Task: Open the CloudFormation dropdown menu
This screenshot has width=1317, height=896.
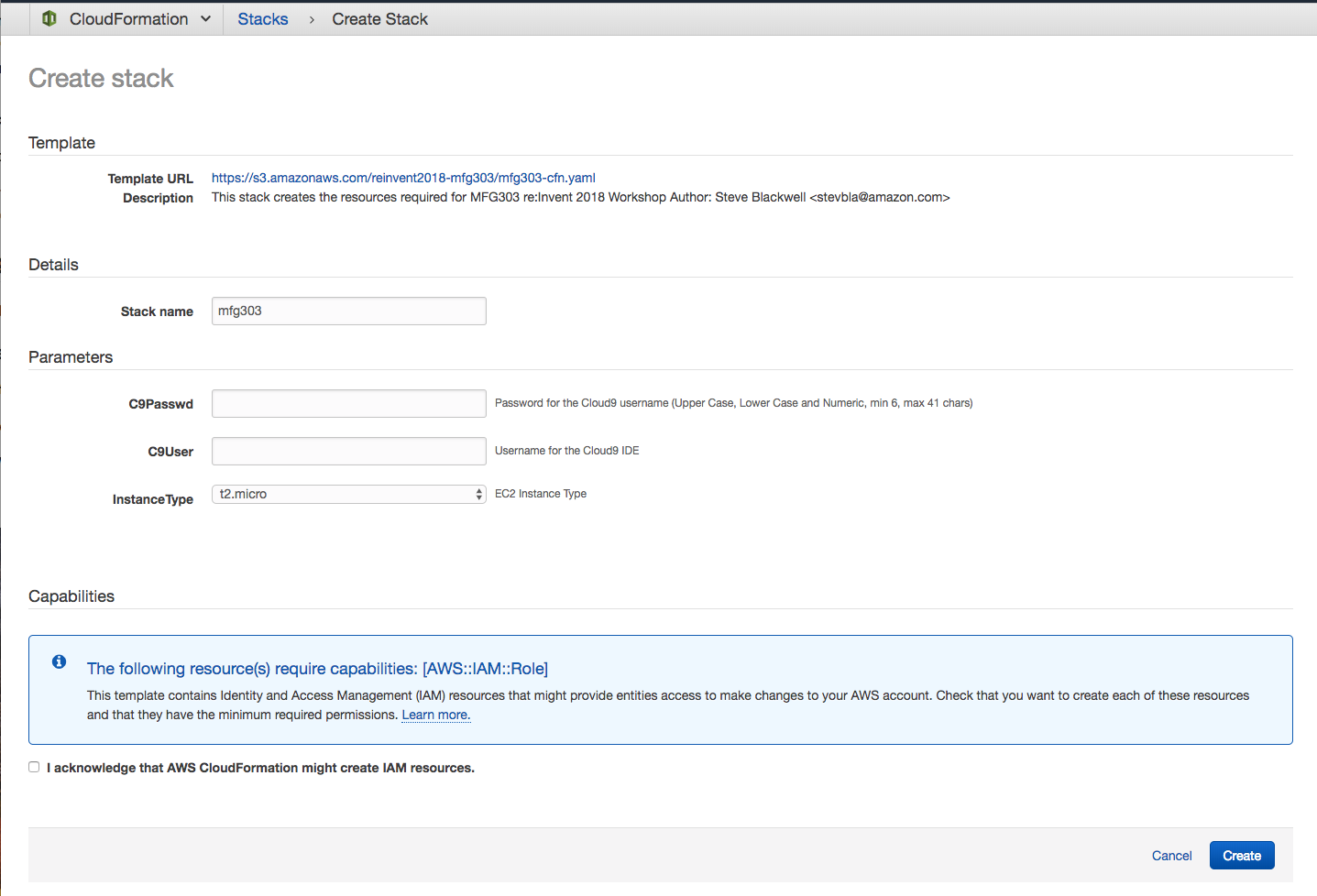Action: click(x=127, y=19)
